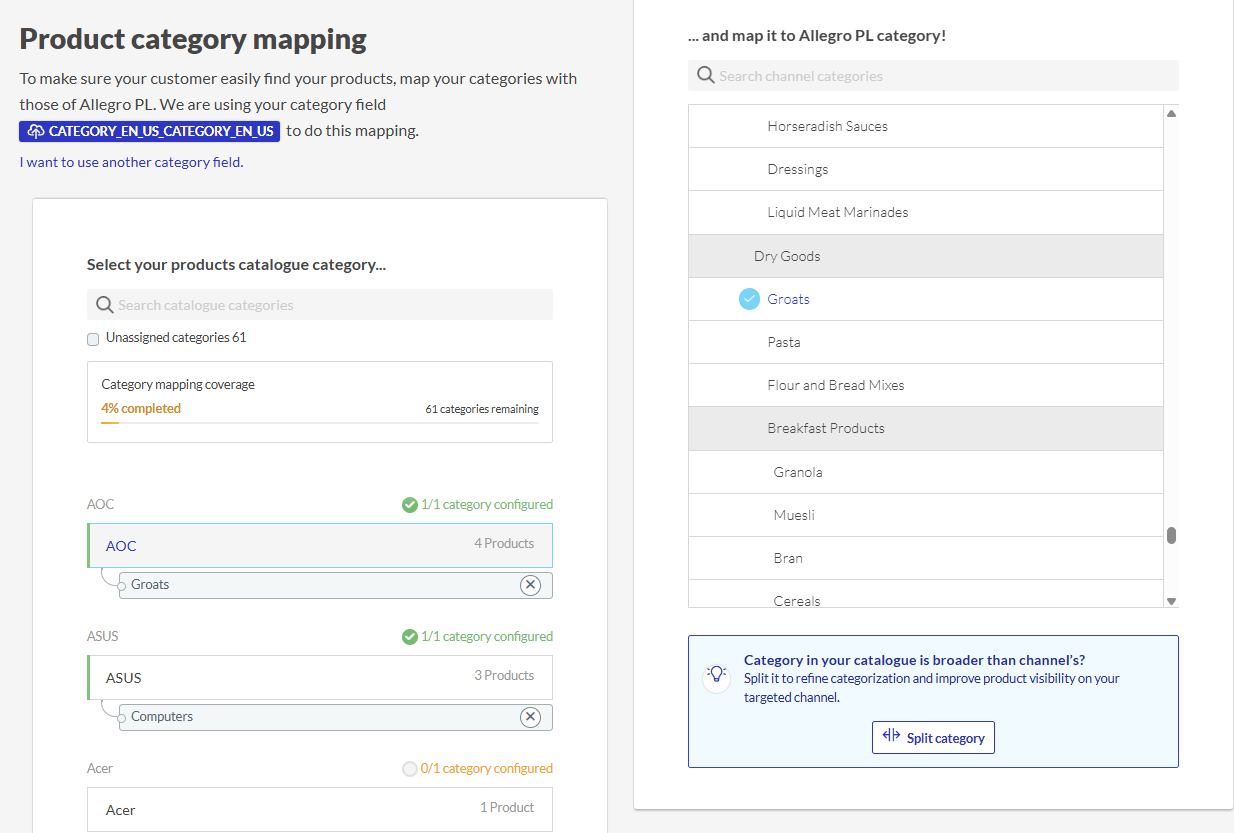Choose Muesli in the Allegro category list
Screen dimensions: 1234x833
coord(794,515)
